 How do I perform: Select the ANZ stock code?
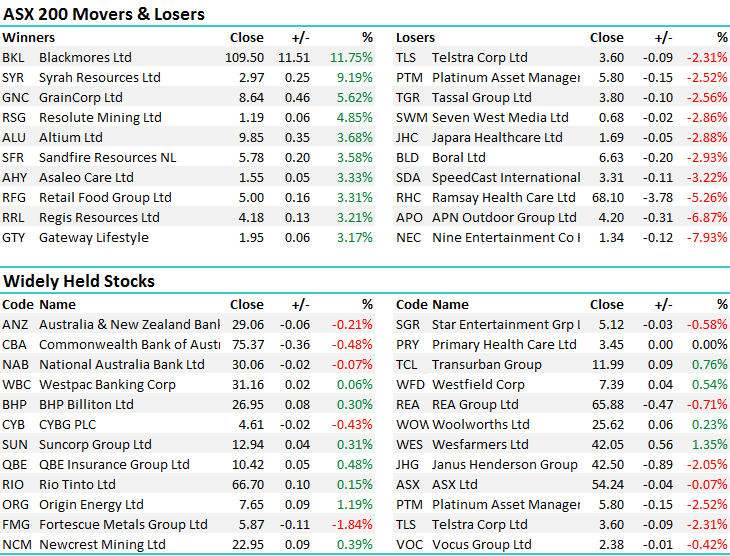pyautogui.click(x=15, y=325)
